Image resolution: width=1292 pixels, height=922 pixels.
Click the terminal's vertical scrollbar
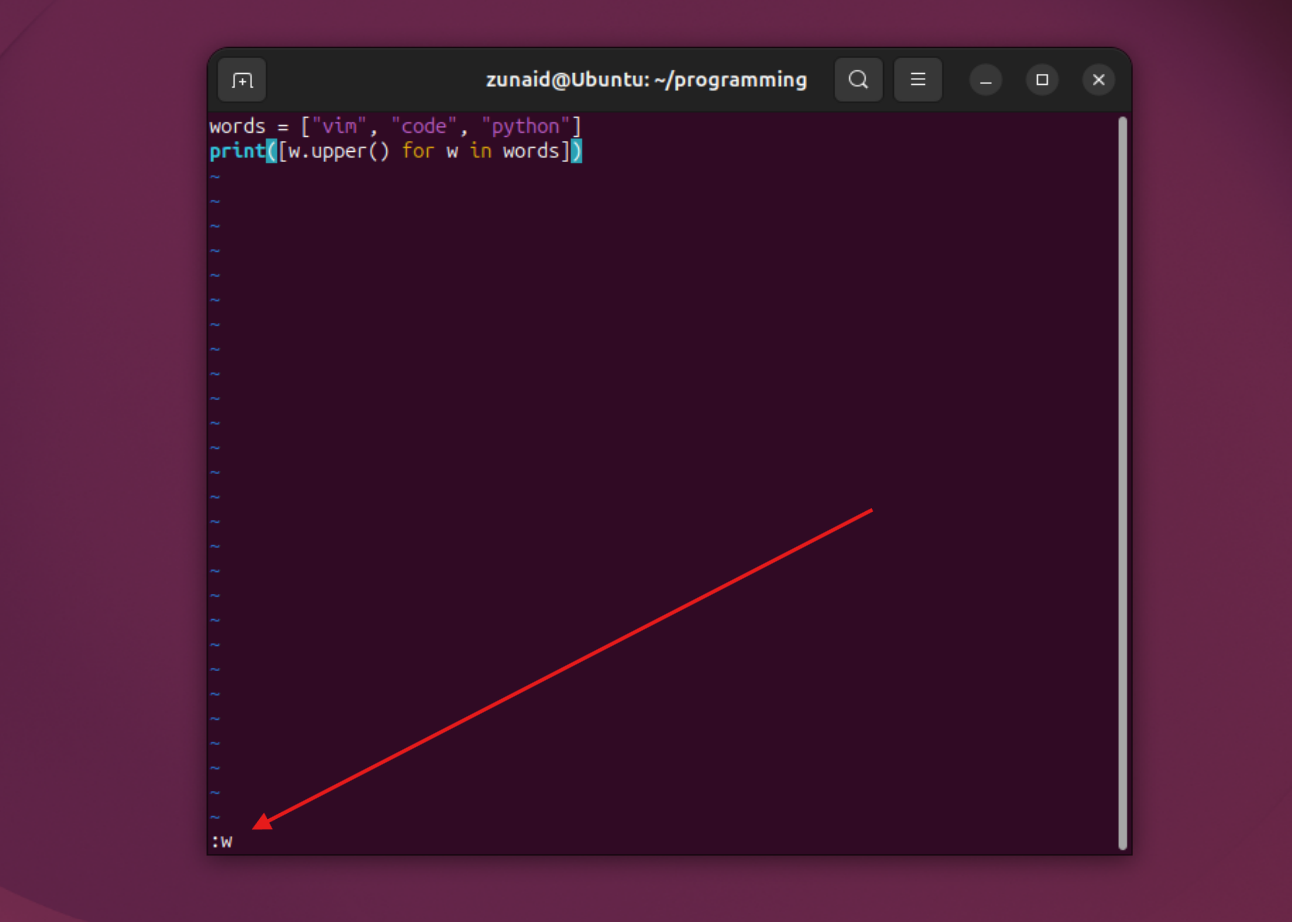[1122, 483]
